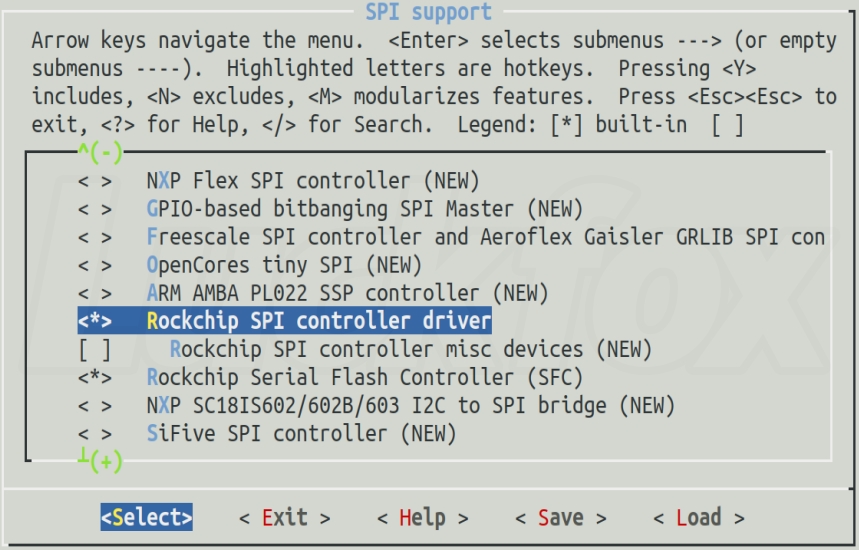Toggle GPIO-based bitbanging SPI Master option
The width and height of the screenshot is (859, 550).
point(95,209)
